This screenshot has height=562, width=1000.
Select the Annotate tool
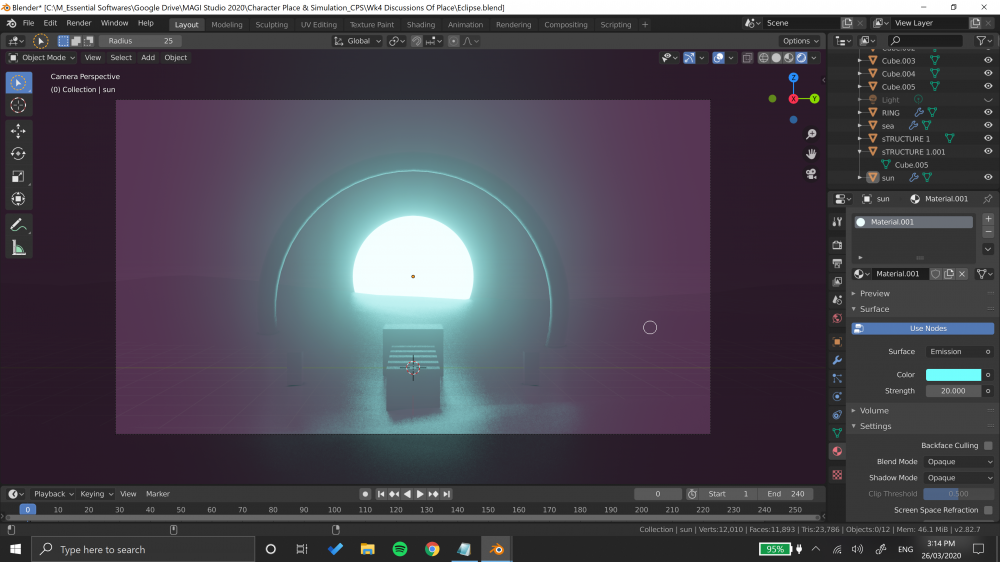pyautogui.click(x=18, y=225)
